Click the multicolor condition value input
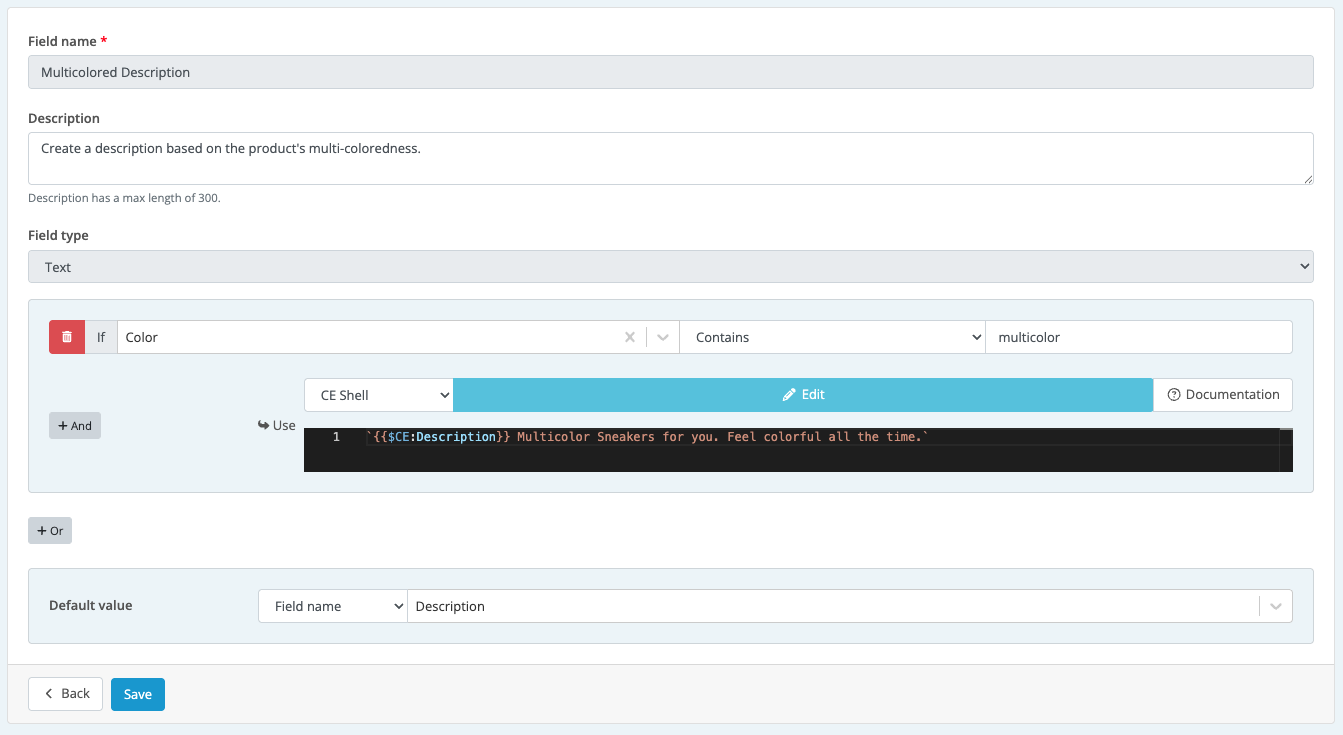This screenshot has height=735, width=1343. click(x=1139, y=337)
